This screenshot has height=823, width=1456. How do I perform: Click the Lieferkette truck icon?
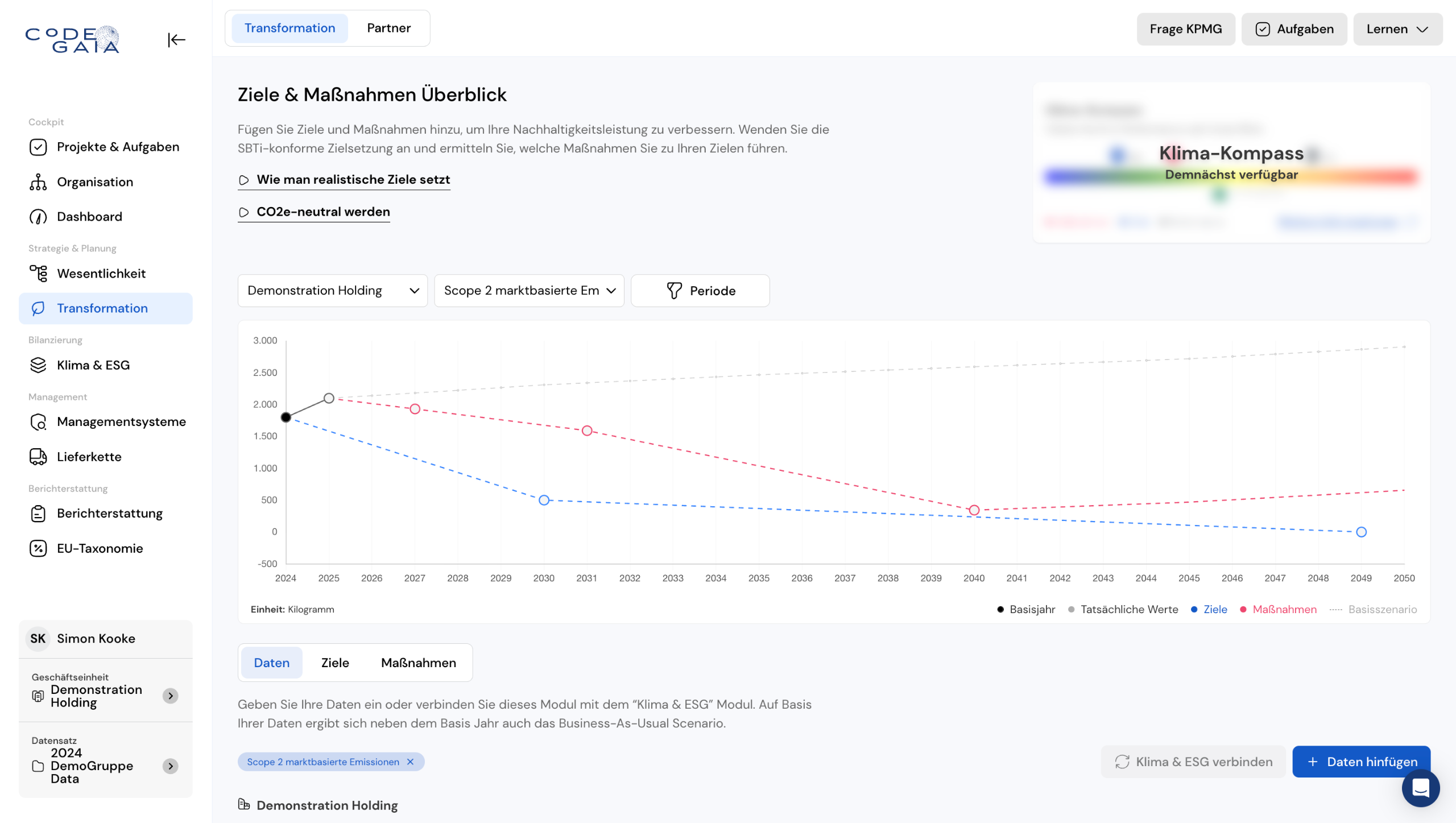tap(38, 457)
